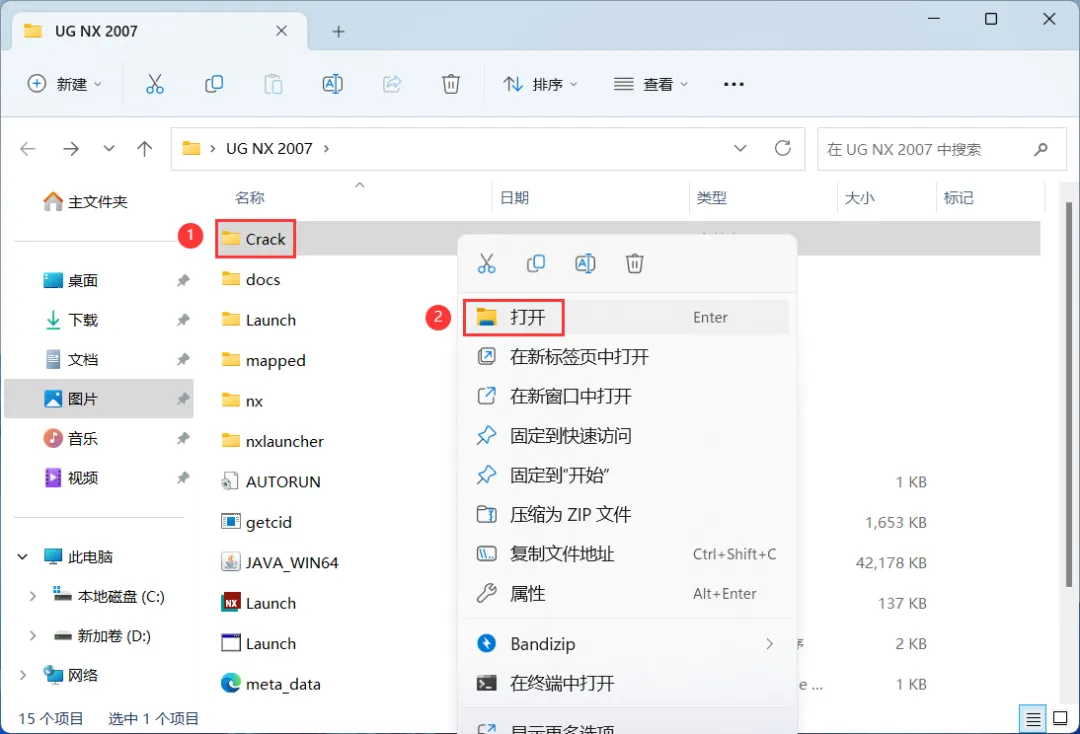Click the Delete icon in the context menu
The height and width of the screenshot is (734, 1080).
coord(634,264)
